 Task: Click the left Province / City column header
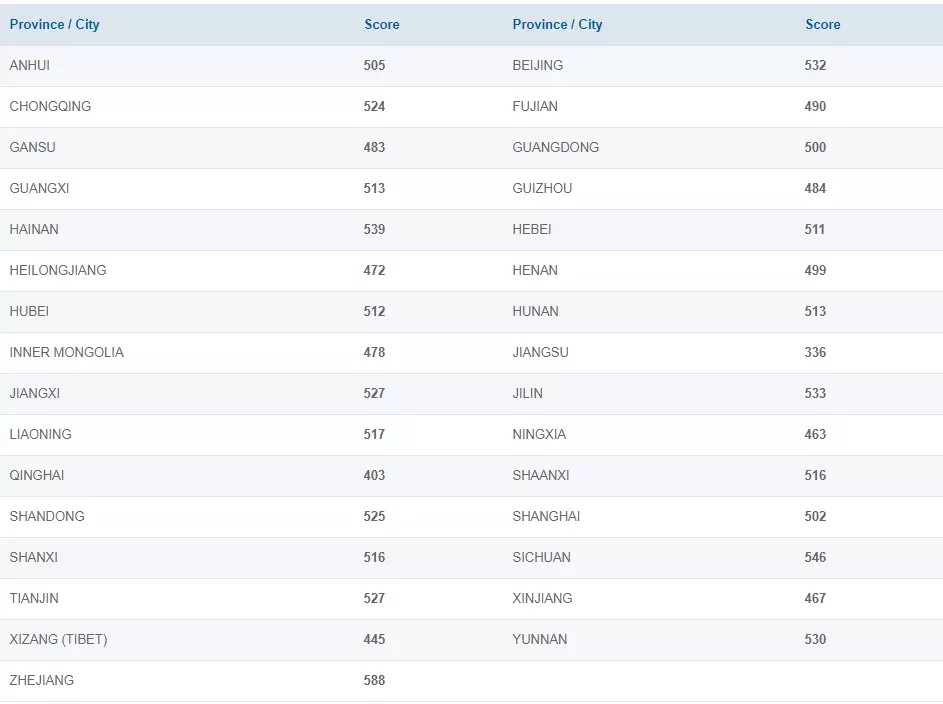[x=55, y=24]
